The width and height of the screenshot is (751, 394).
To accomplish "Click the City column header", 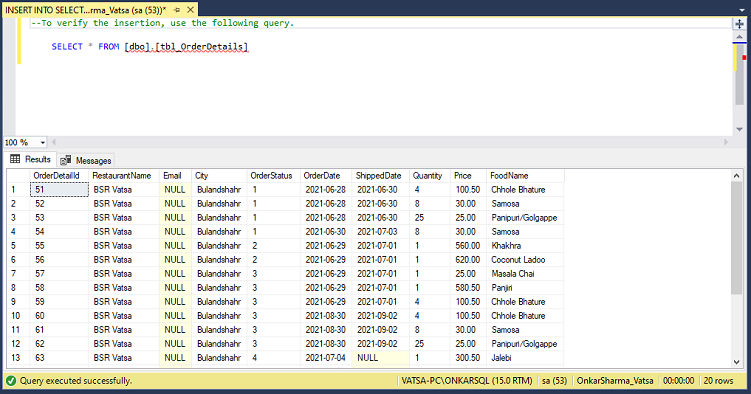I will click(x=219, y=176).
